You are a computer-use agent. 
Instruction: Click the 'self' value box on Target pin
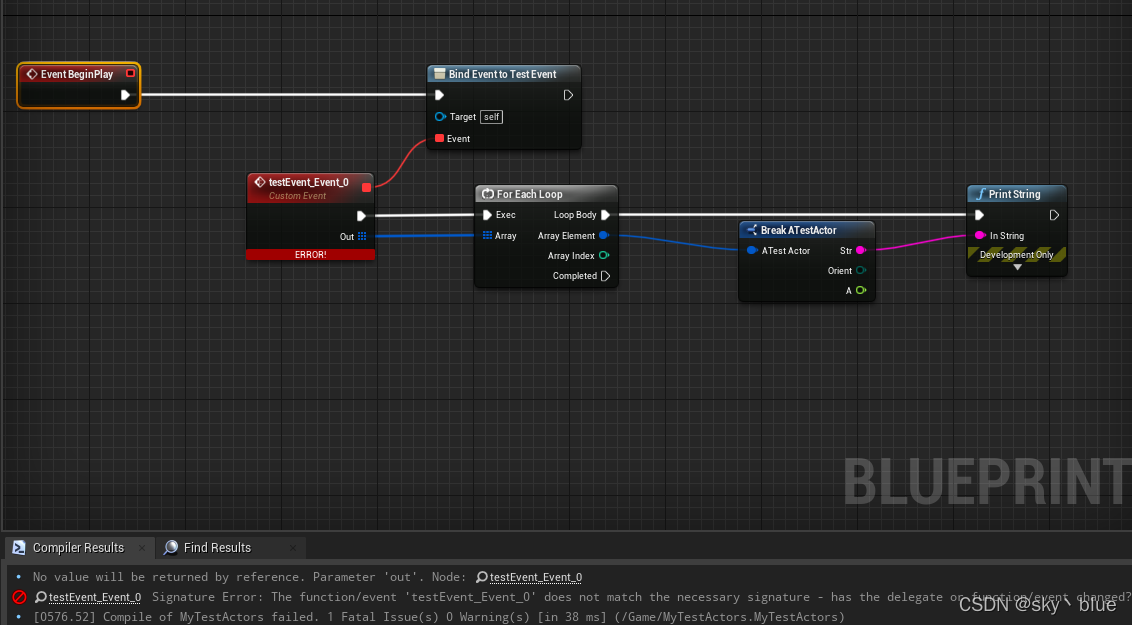tap(492, 117)
